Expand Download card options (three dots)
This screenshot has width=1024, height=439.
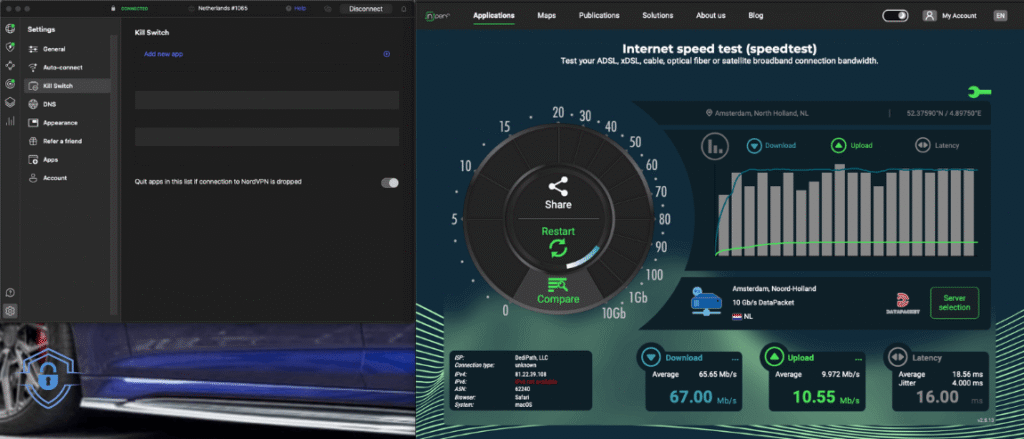click(x=735, y=359)
